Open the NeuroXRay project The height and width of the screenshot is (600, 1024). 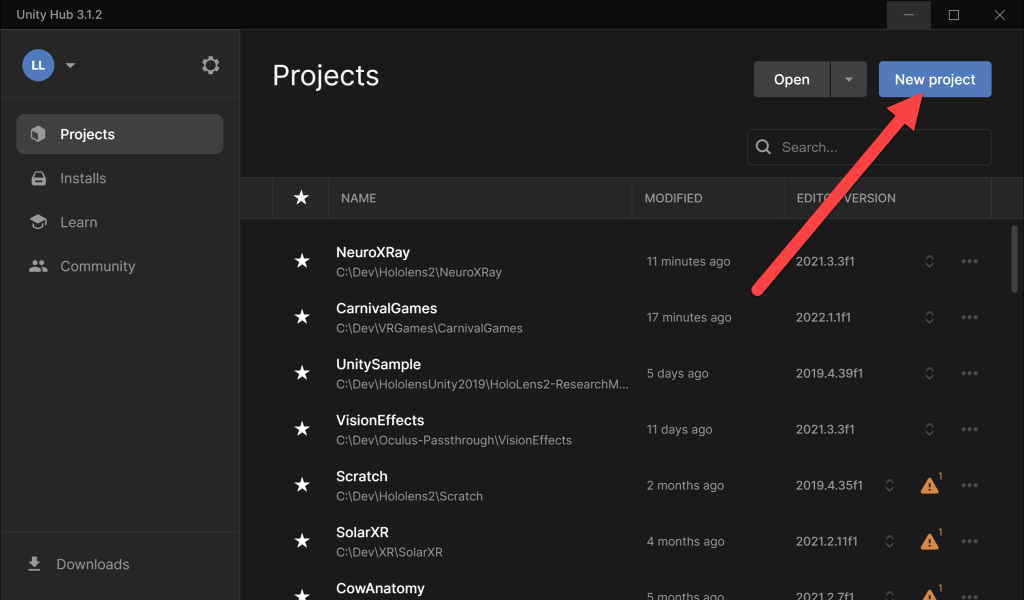[x=373, y=253]
